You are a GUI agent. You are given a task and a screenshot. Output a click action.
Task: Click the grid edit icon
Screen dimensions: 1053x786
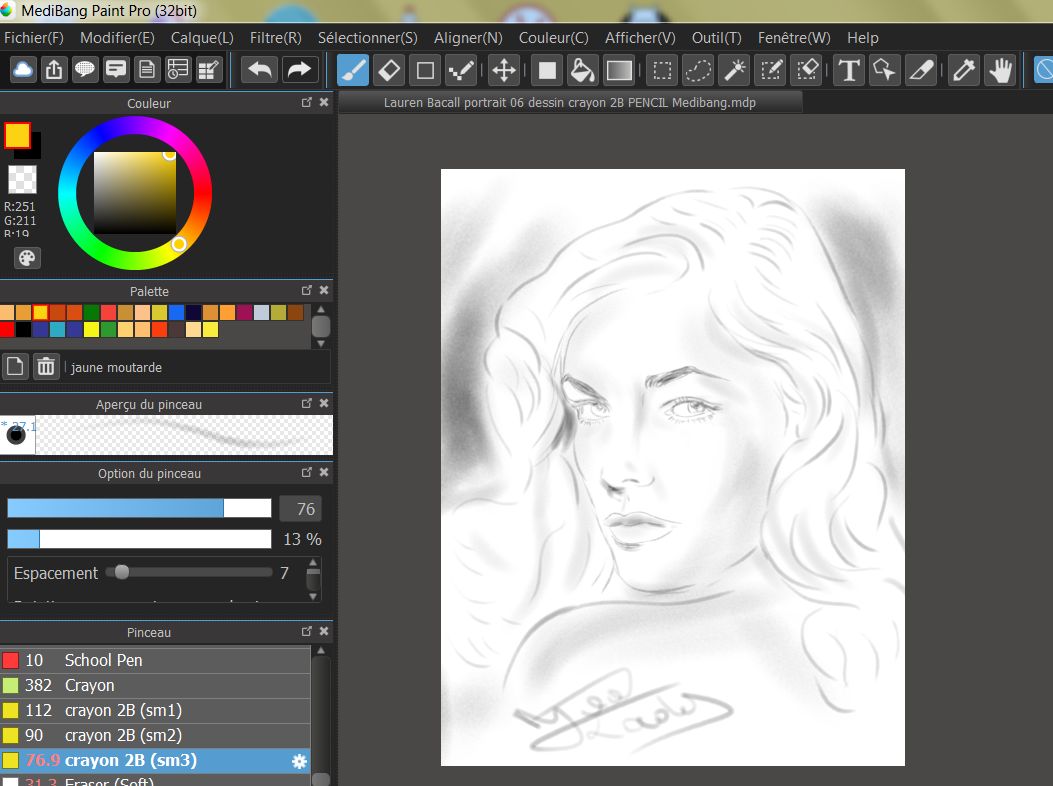click(209, 70)
